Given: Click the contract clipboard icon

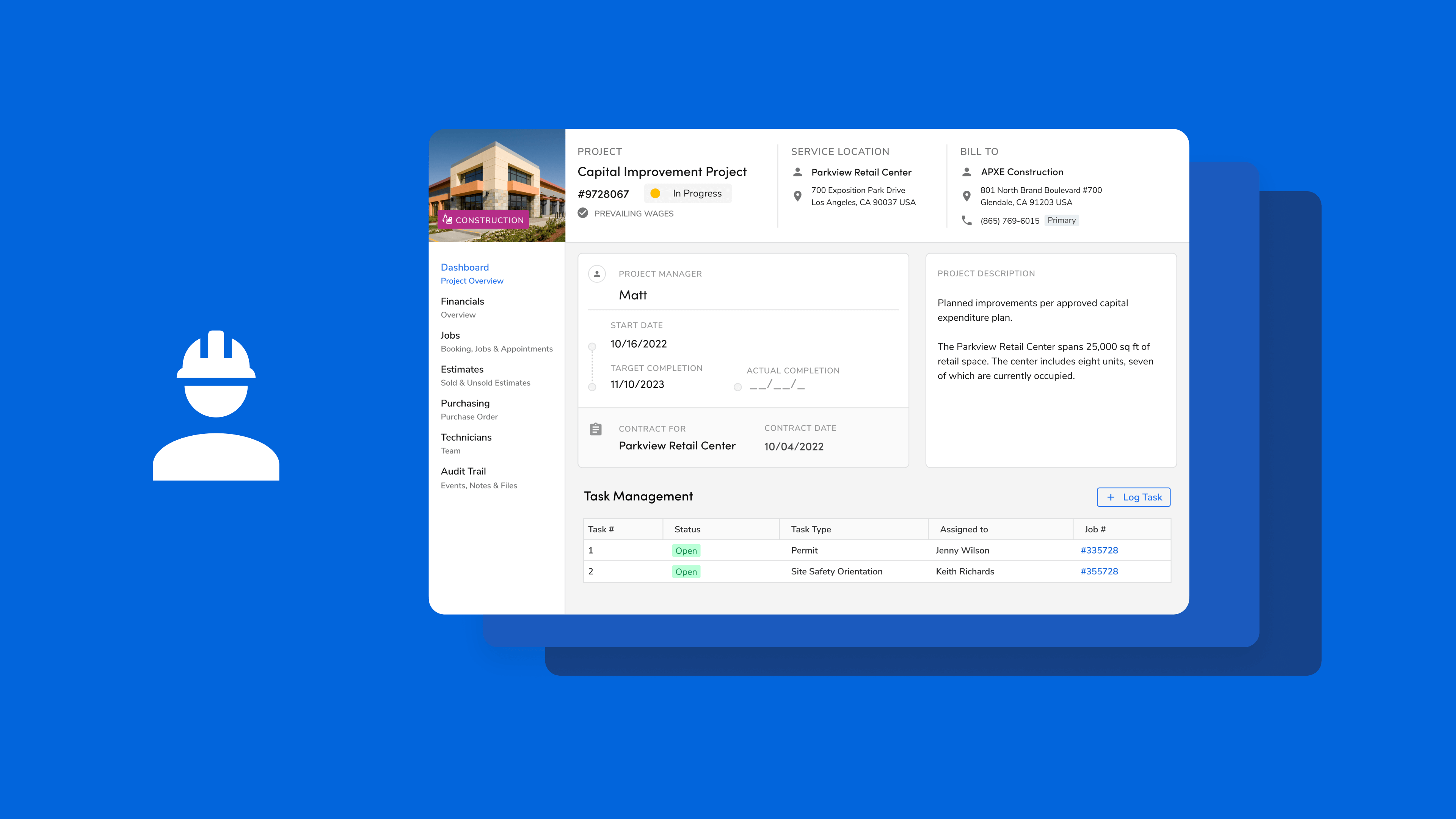Looking at the screenshot, I should point(596,429).
